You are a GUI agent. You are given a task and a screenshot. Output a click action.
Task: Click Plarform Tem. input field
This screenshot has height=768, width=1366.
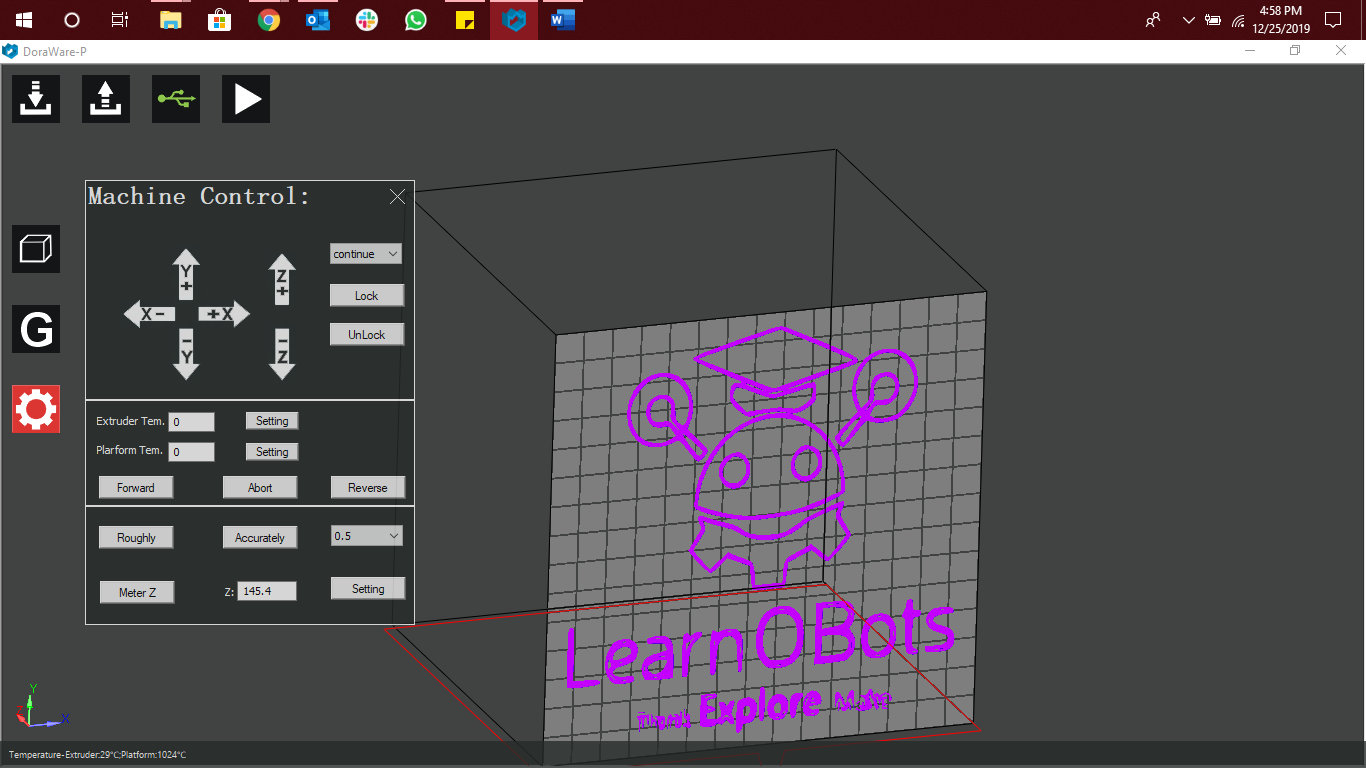point(191,452)
